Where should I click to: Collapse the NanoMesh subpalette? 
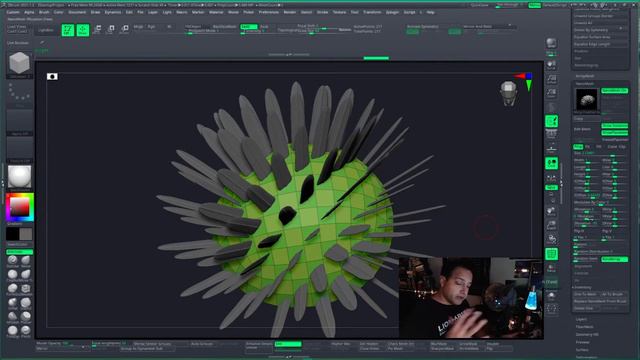click(585, 83)
